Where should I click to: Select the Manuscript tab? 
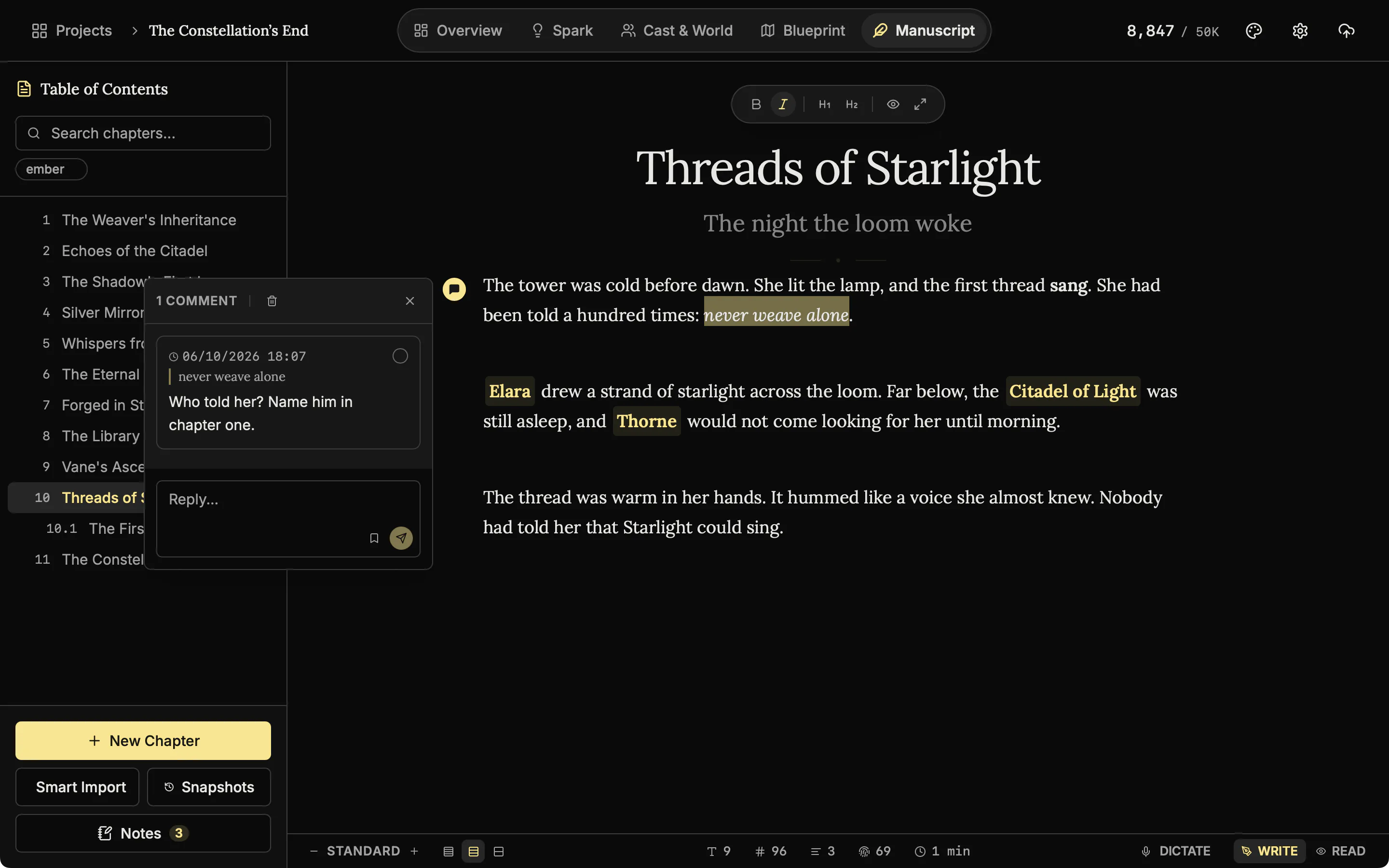coord(924,30)
